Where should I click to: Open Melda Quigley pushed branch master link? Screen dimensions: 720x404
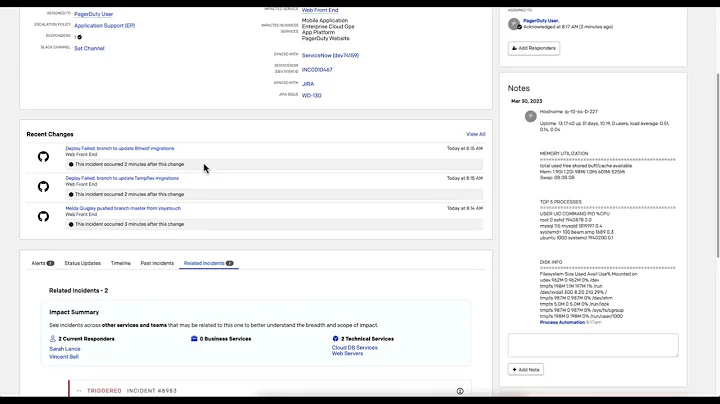[123, 208]
